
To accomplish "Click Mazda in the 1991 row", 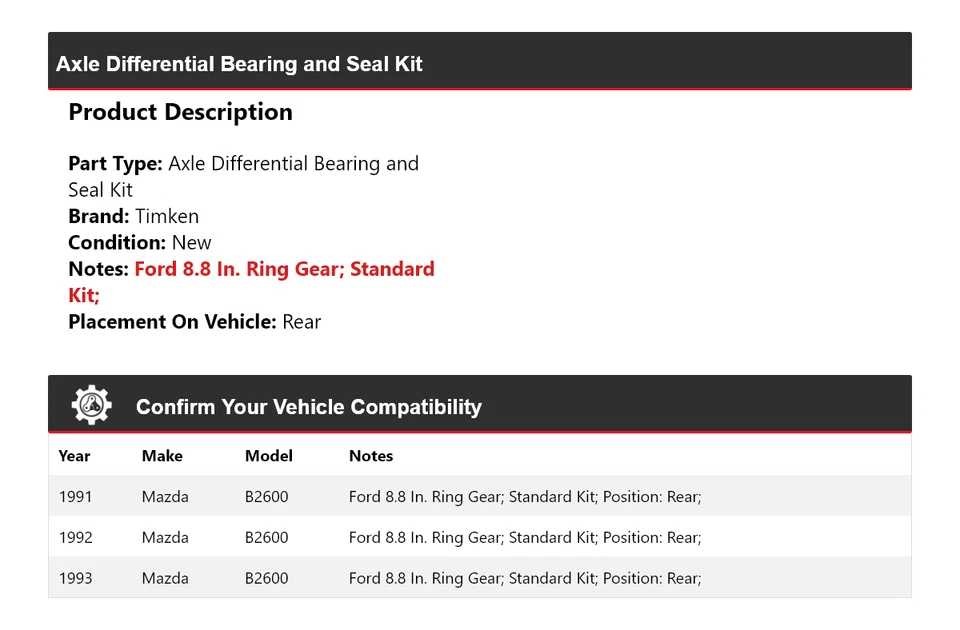I will (x=165, y=497).
